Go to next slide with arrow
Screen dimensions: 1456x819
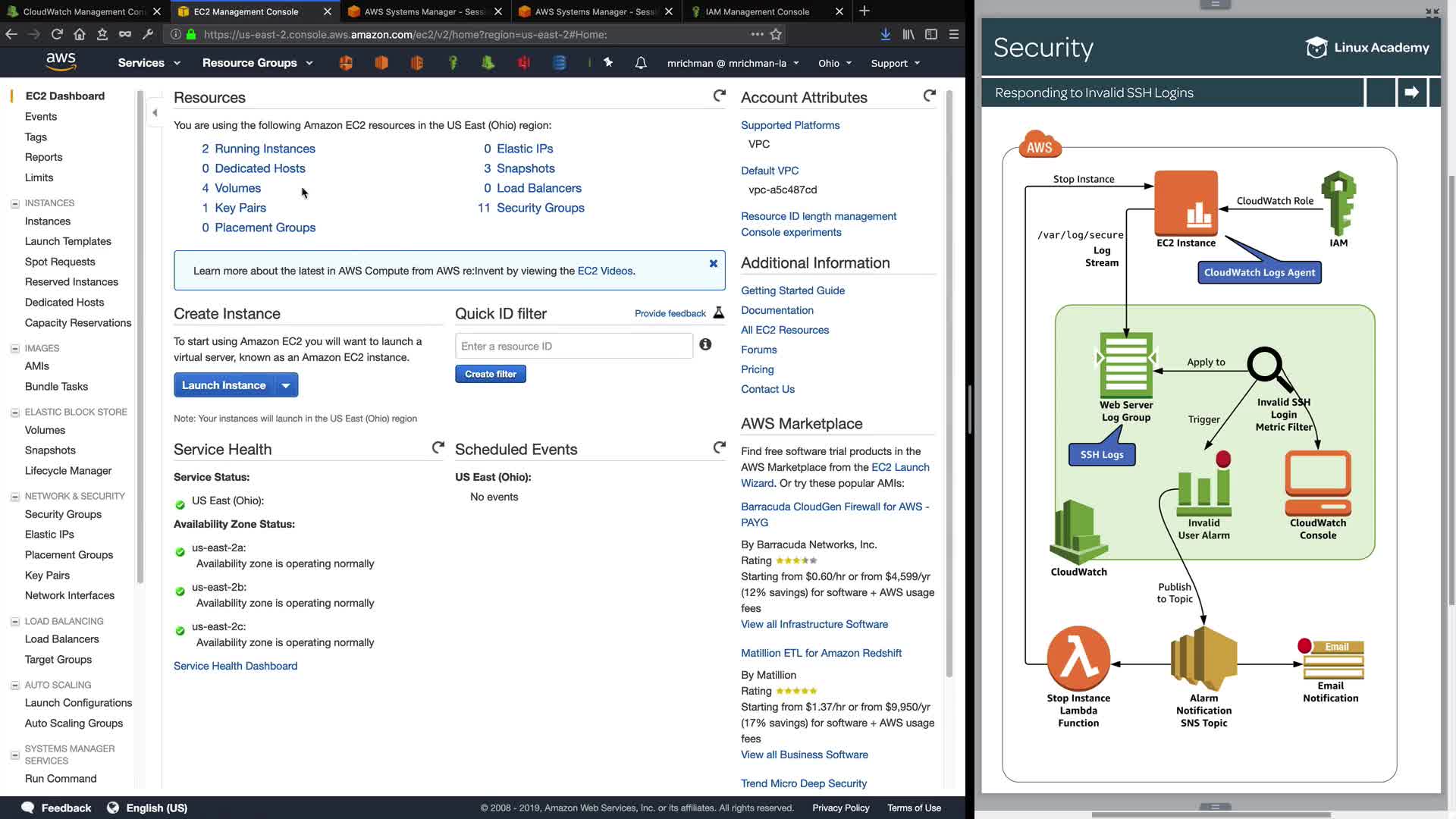1411,93
